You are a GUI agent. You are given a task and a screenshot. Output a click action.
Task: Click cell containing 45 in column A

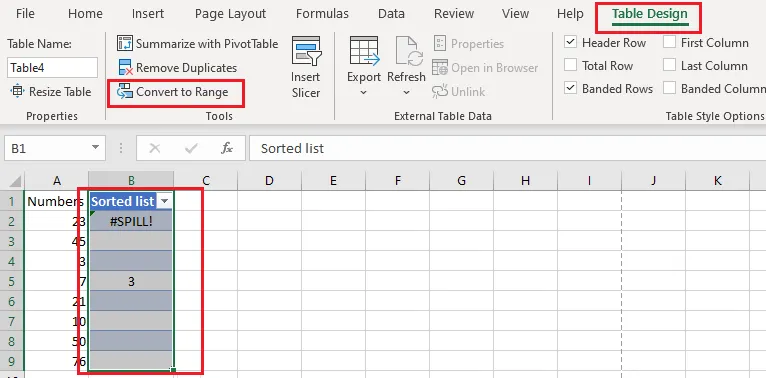click(x=57, y=241)
